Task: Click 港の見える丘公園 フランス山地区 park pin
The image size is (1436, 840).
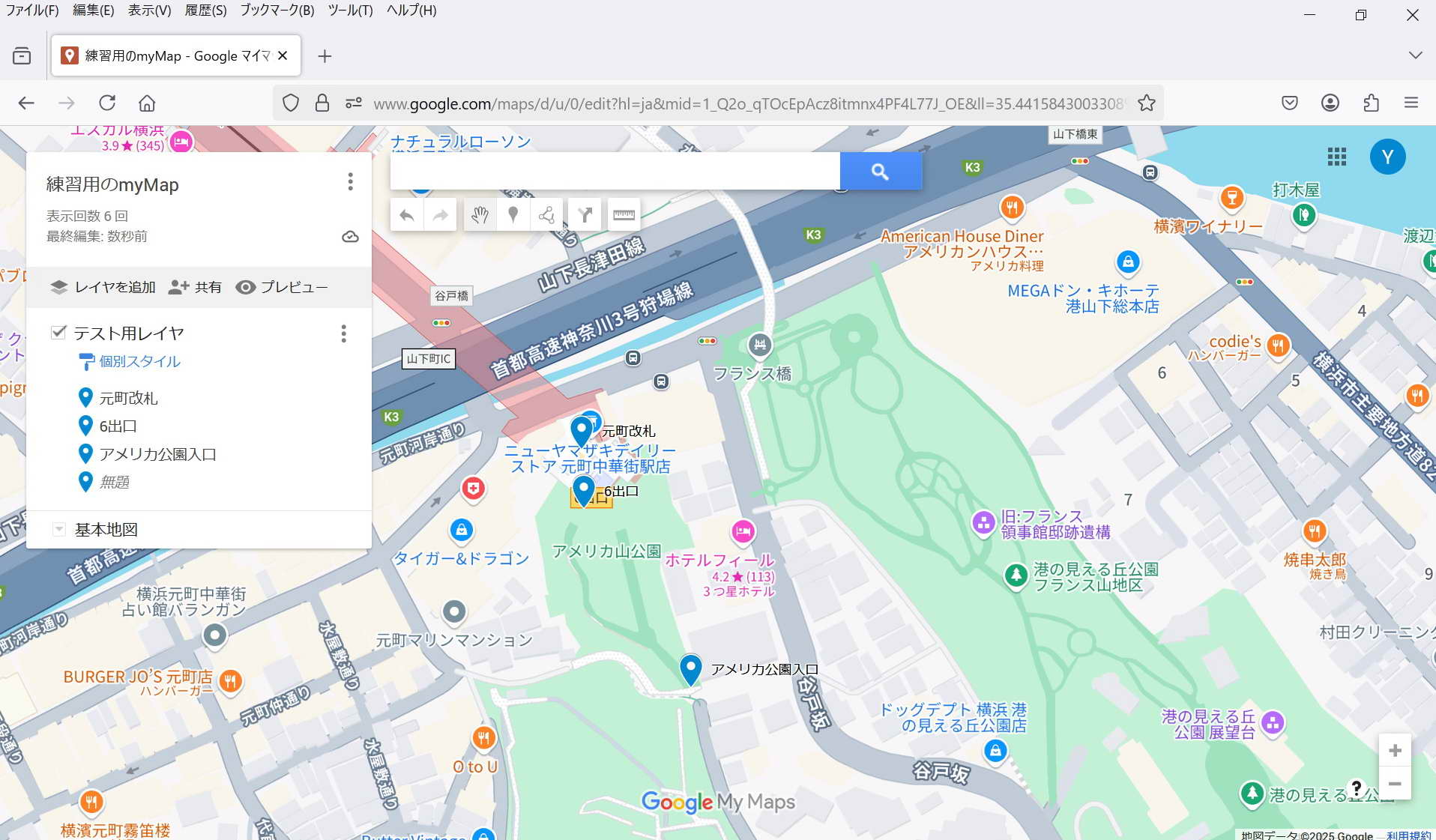Action: tap(1016, 575)
